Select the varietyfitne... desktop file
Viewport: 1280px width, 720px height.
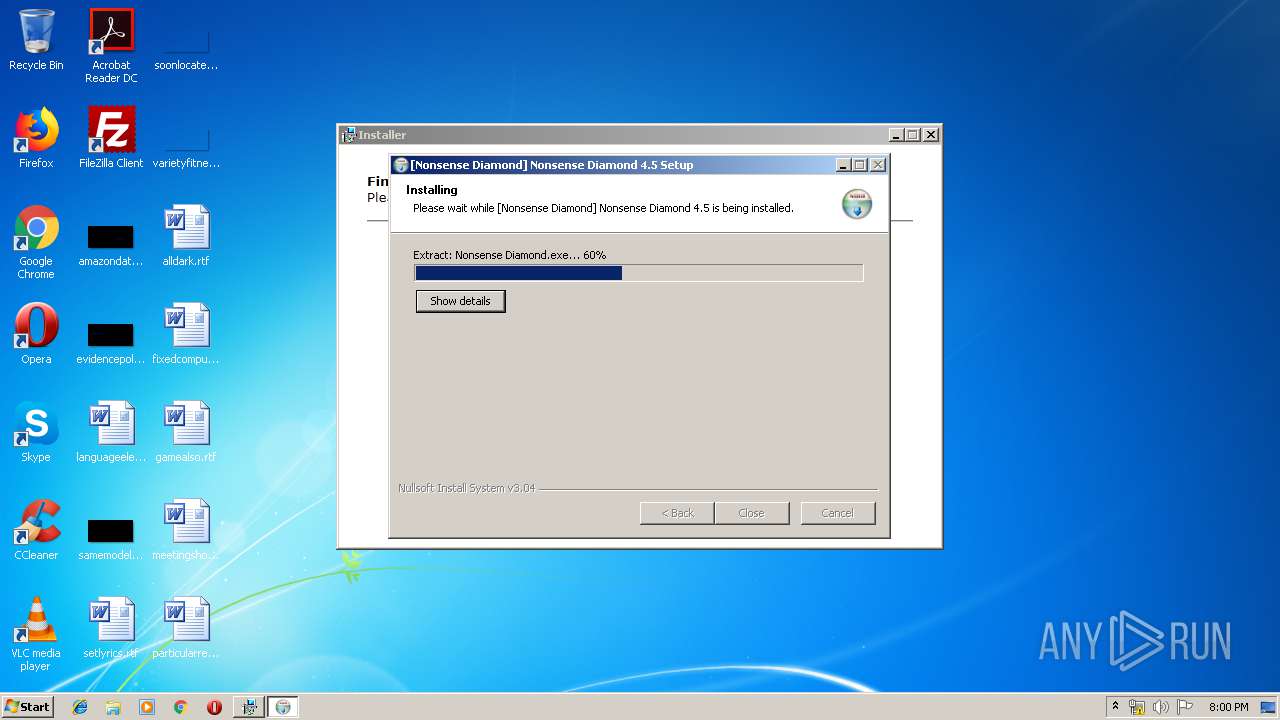pos(186,148)
